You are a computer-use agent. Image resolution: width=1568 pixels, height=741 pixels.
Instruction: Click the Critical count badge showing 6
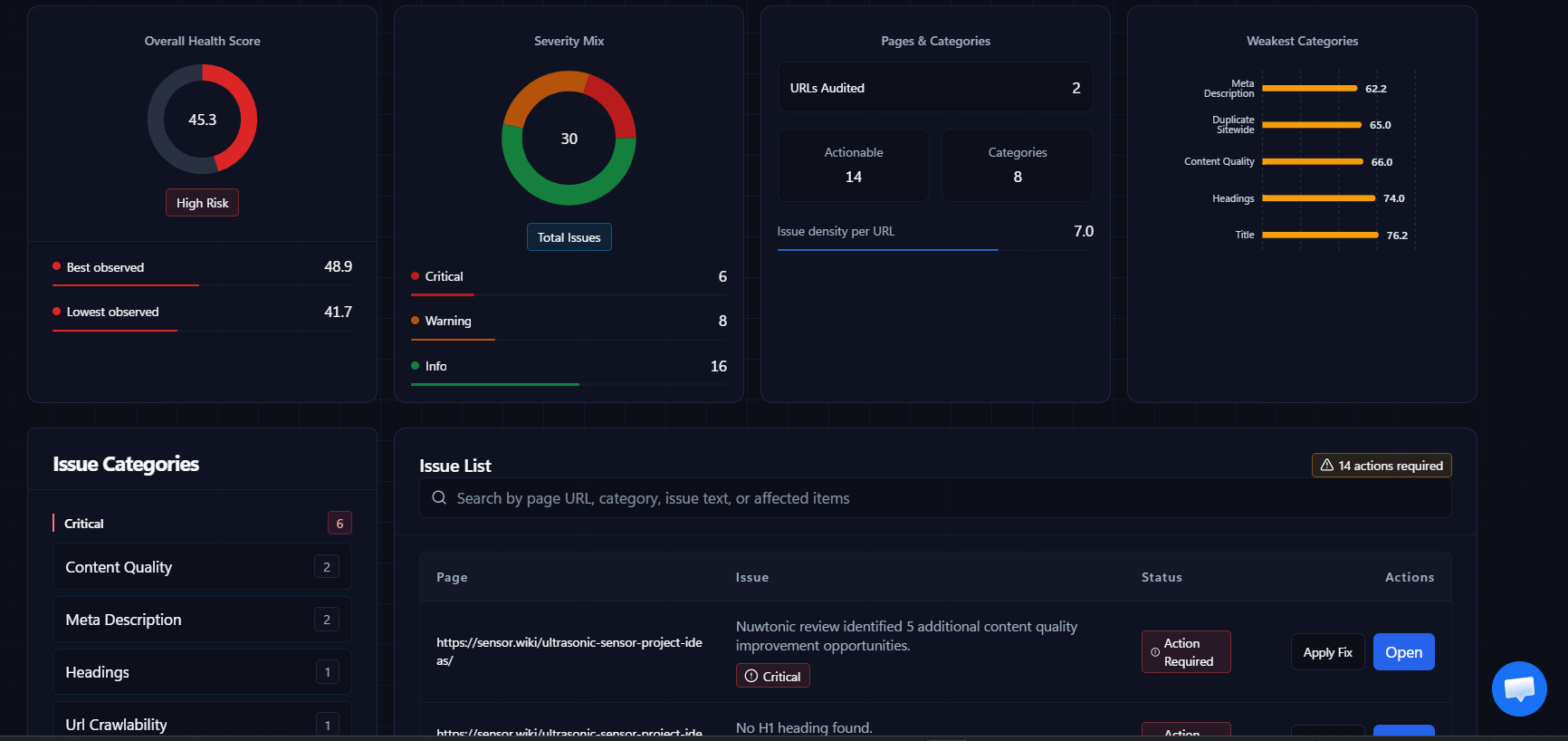tap(339, 523)
